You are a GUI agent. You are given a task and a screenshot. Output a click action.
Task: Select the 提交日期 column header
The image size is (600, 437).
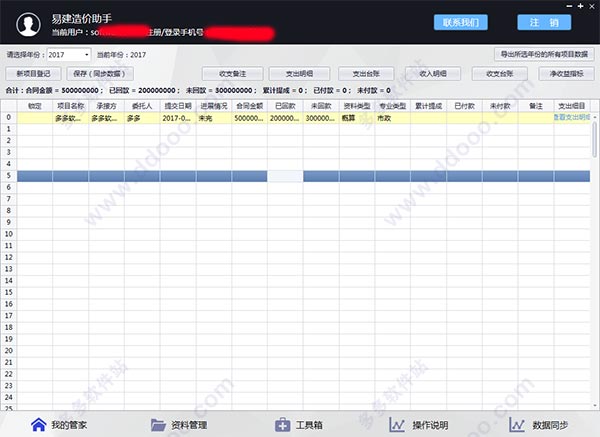(178, 106)
